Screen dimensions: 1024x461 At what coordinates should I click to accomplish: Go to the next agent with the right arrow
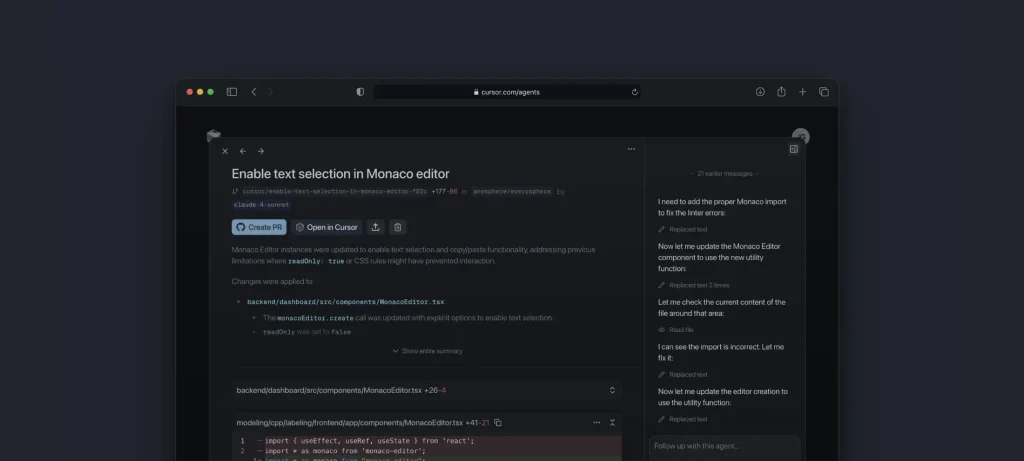261,151
